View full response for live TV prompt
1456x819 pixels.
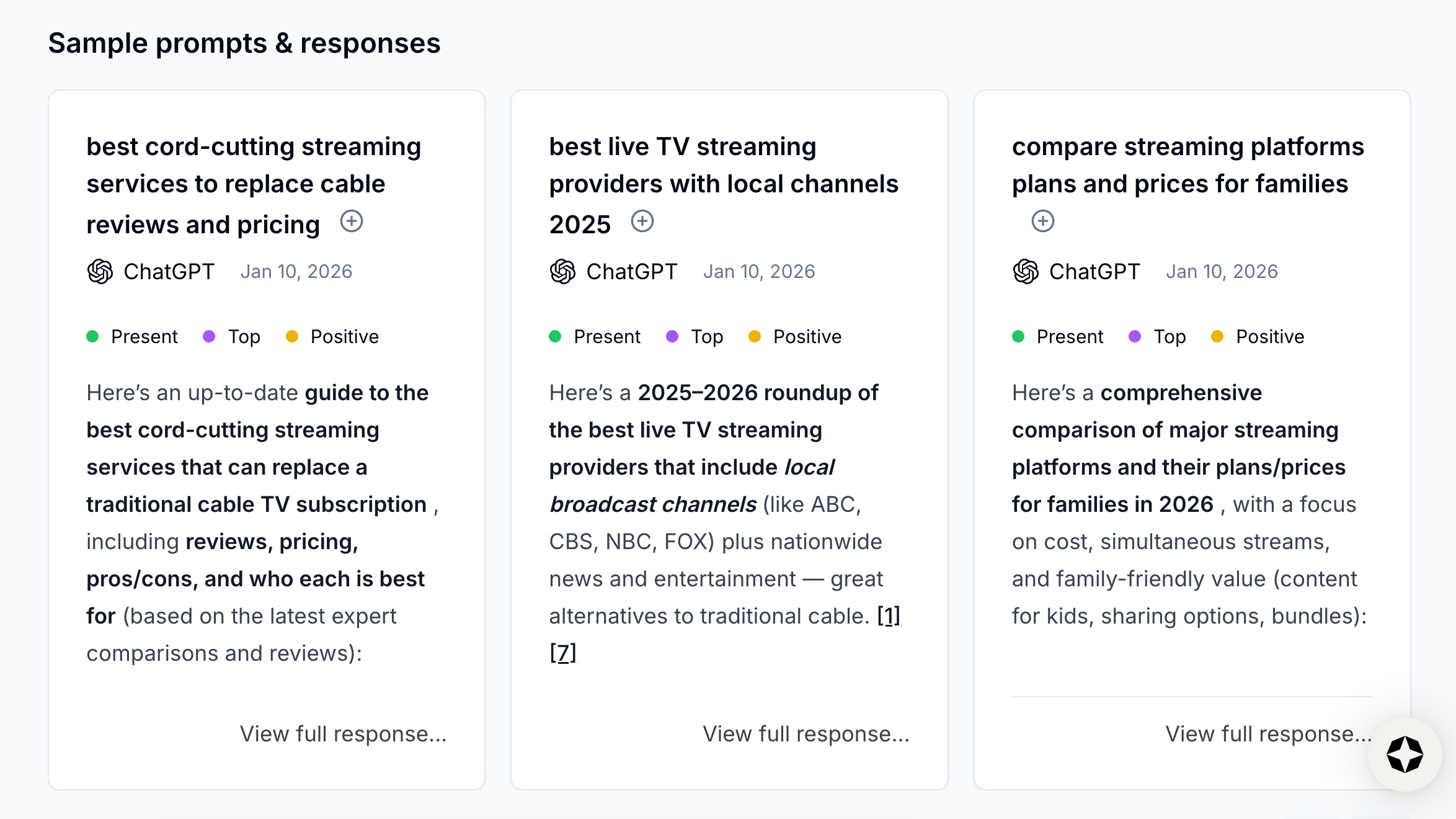pos(806,734)
